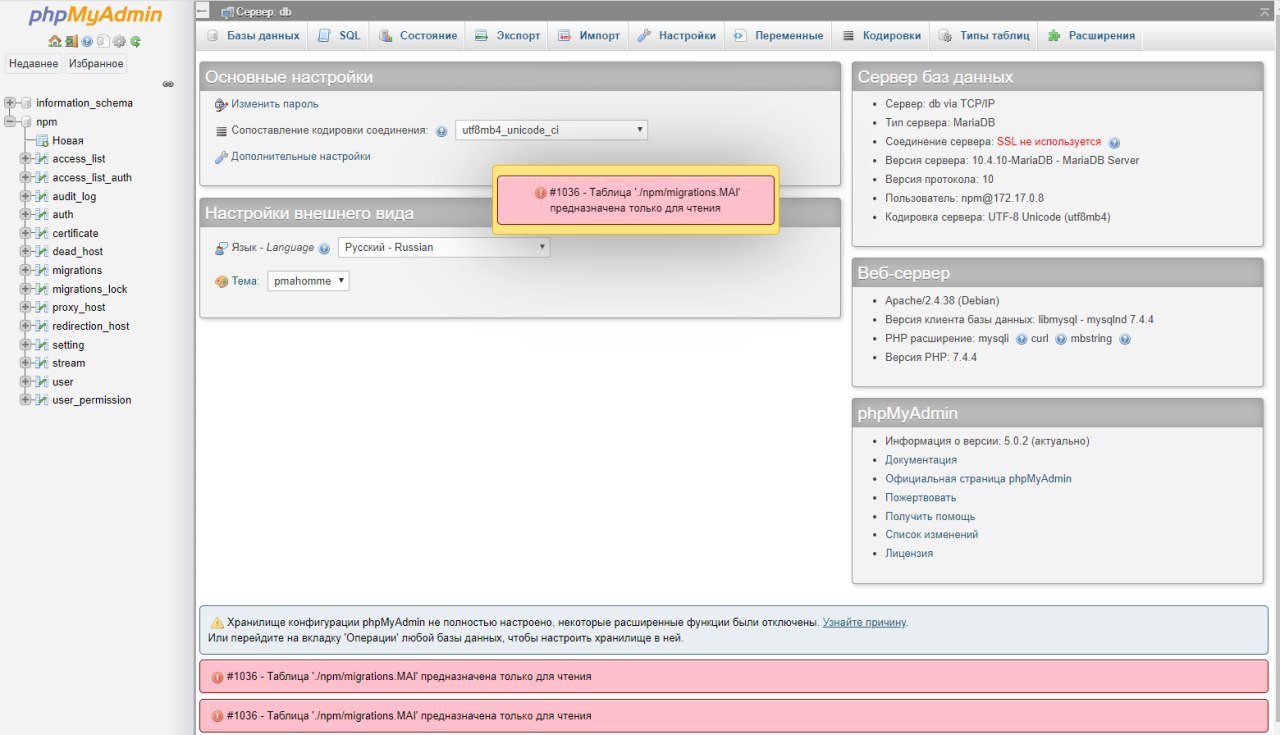Expand the certificate table node
The image size is (1280, 735).
point(26,234)
